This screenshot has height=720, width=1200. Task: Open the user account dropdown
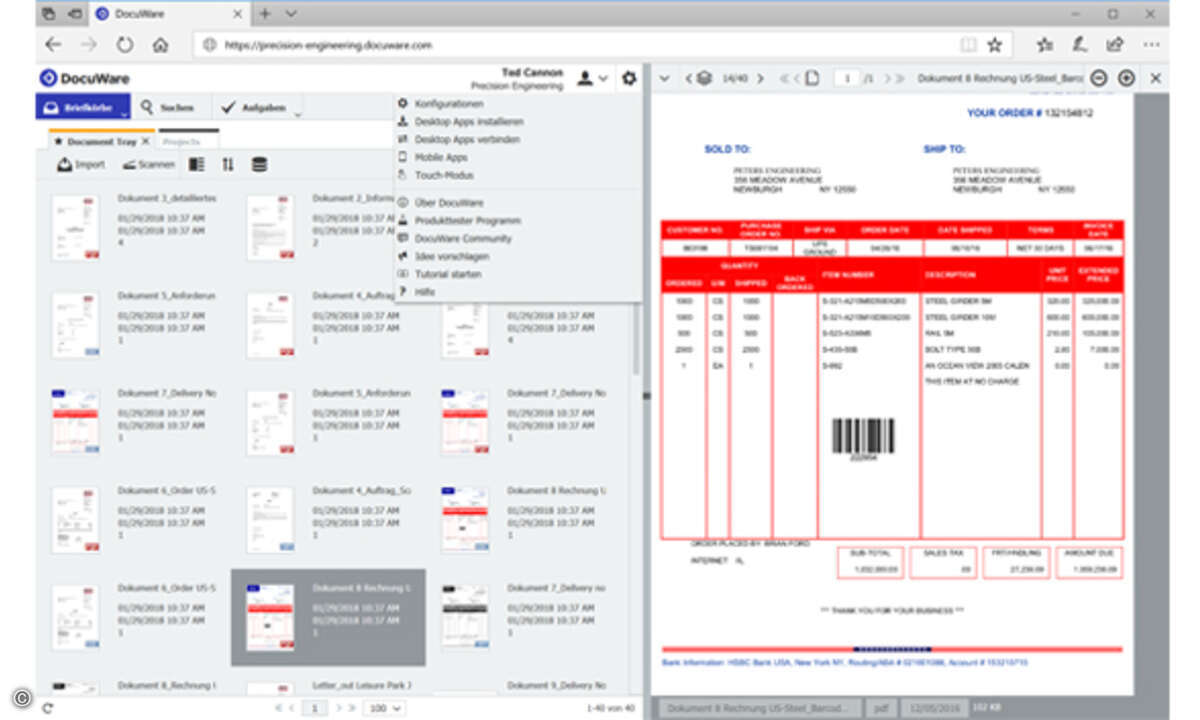[x=592, y=78]
